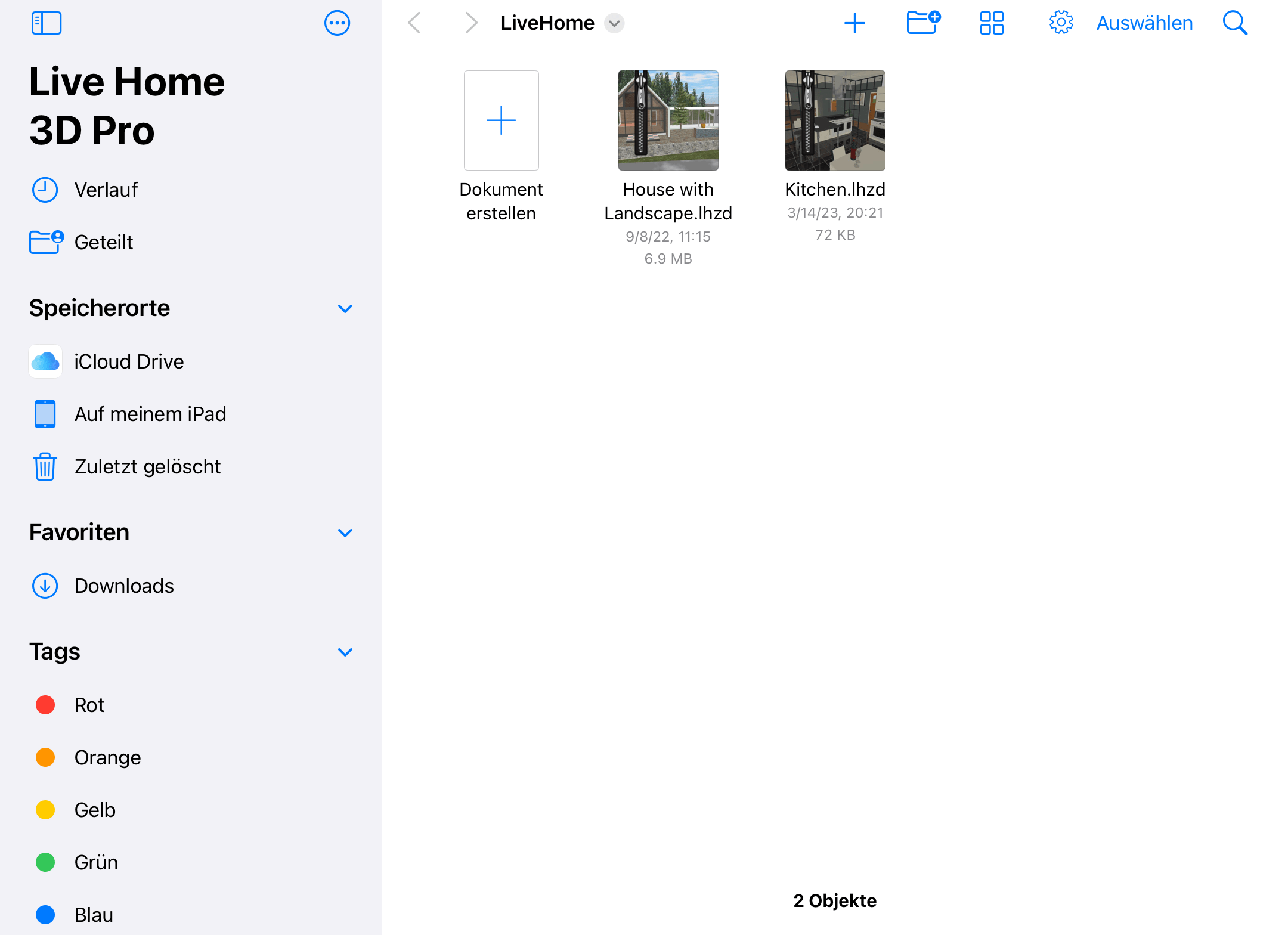Toggle the sidebar panel icon
Image resolution: width=1288 pixels, height=935 pixels.
47,23
